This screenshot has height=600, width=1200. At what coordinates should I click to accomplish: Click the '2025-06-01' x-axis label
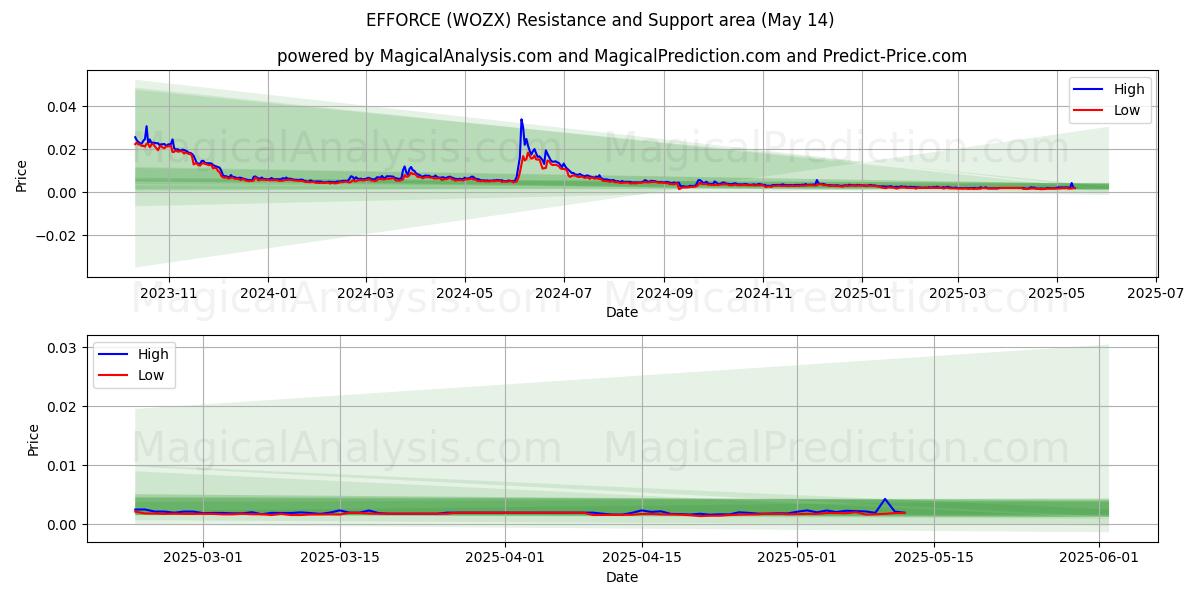[1100, 560]
